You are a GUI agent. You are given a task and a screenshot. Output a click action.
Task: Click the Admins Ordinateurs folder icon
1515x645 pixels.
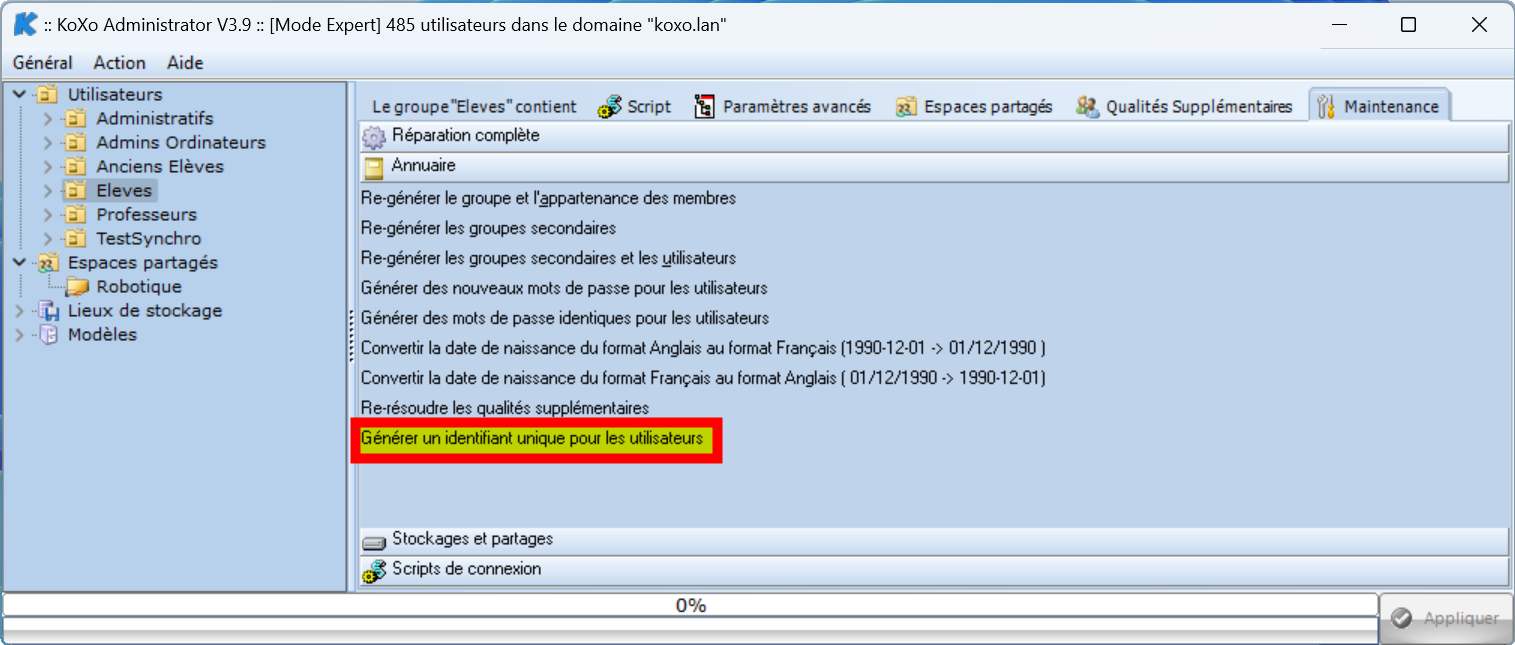tap(76, 143)
